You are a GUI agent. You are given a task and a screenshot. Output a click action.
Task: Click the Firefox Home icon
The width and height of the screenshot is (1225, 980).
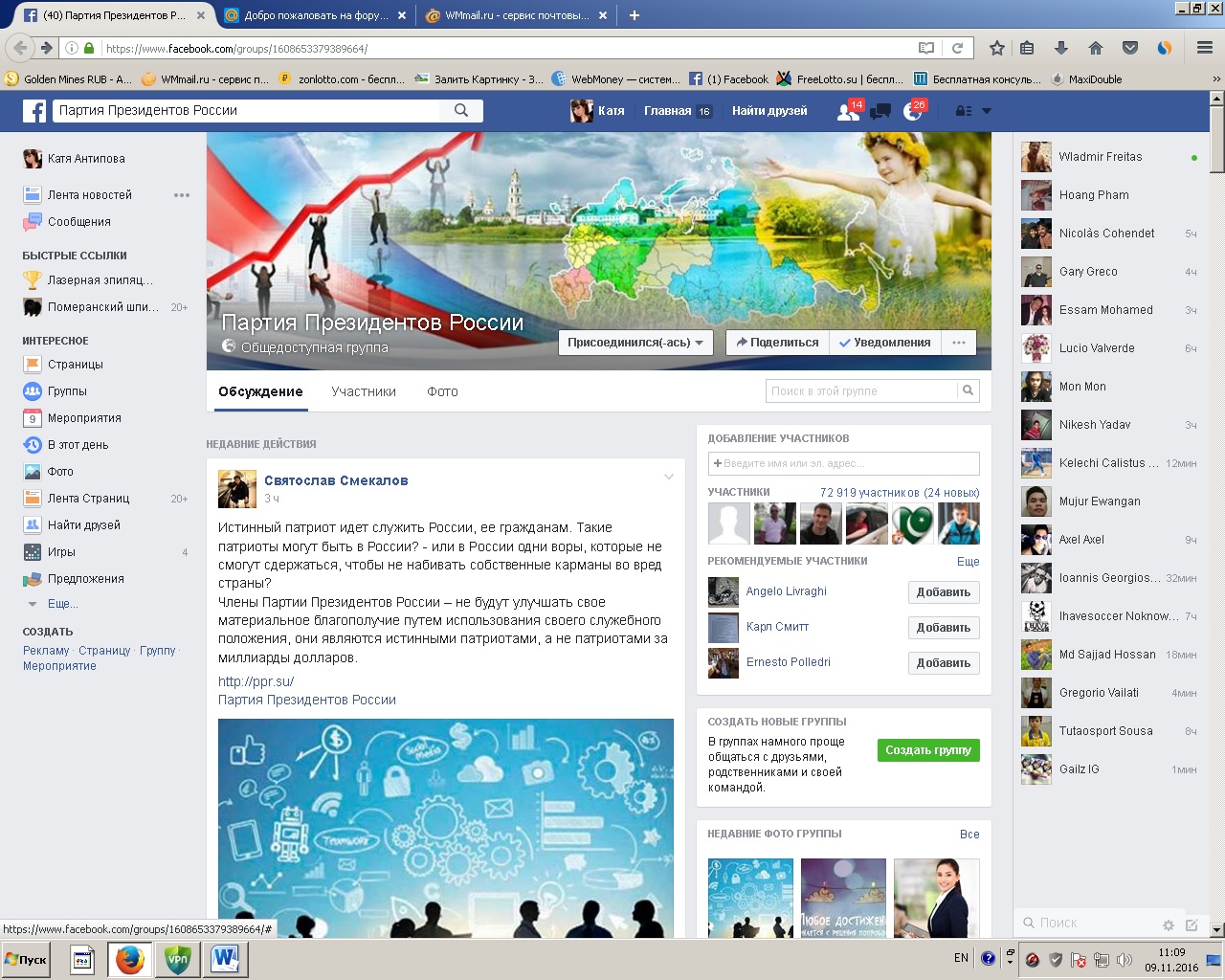(x=1096, y=48)
